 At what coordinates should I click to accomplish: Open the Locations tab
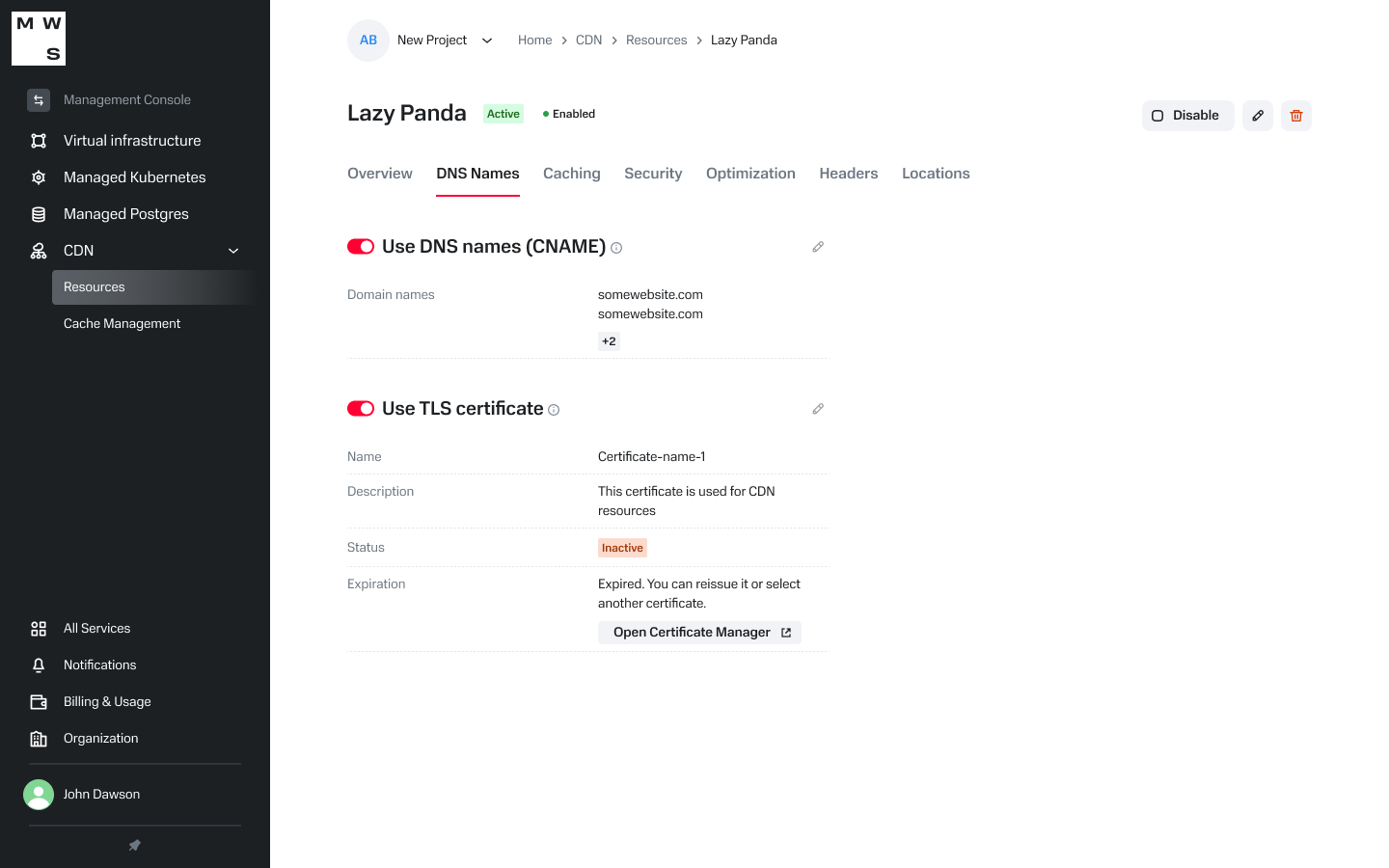click(936, 174)
